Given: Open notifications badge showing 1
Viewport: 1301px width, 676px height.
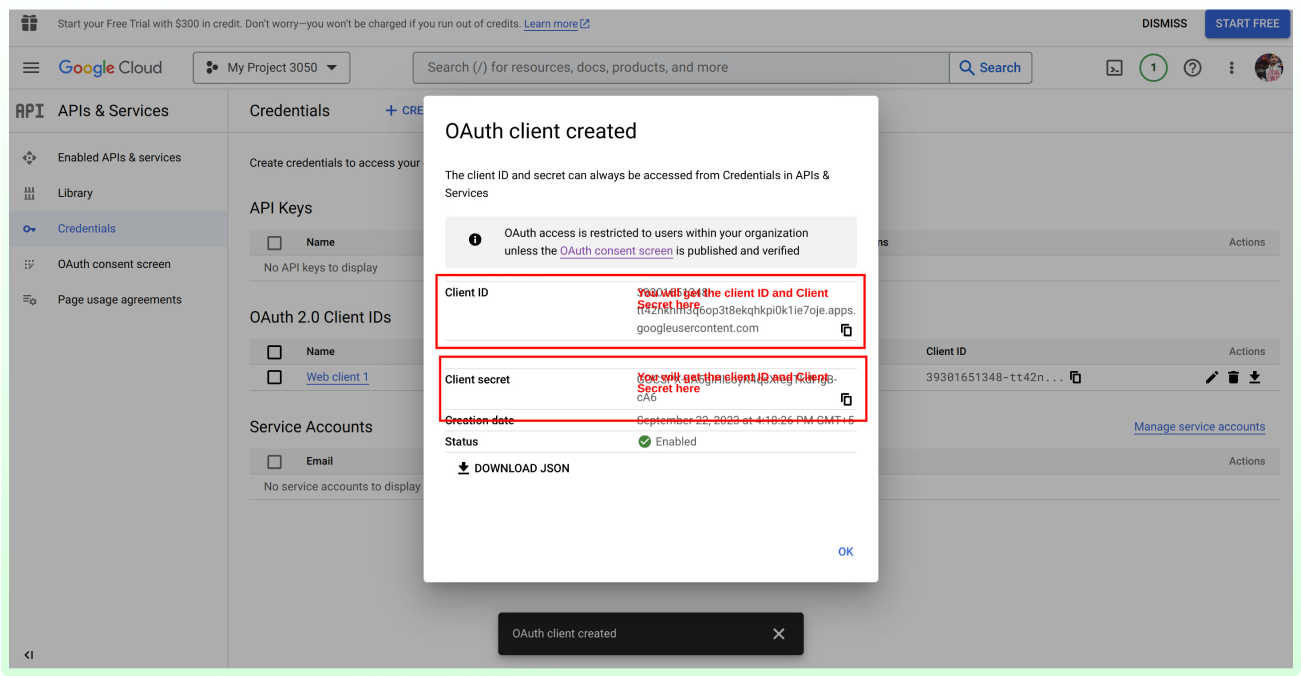Looking at the screenshot, I should tap(1153, 68).
